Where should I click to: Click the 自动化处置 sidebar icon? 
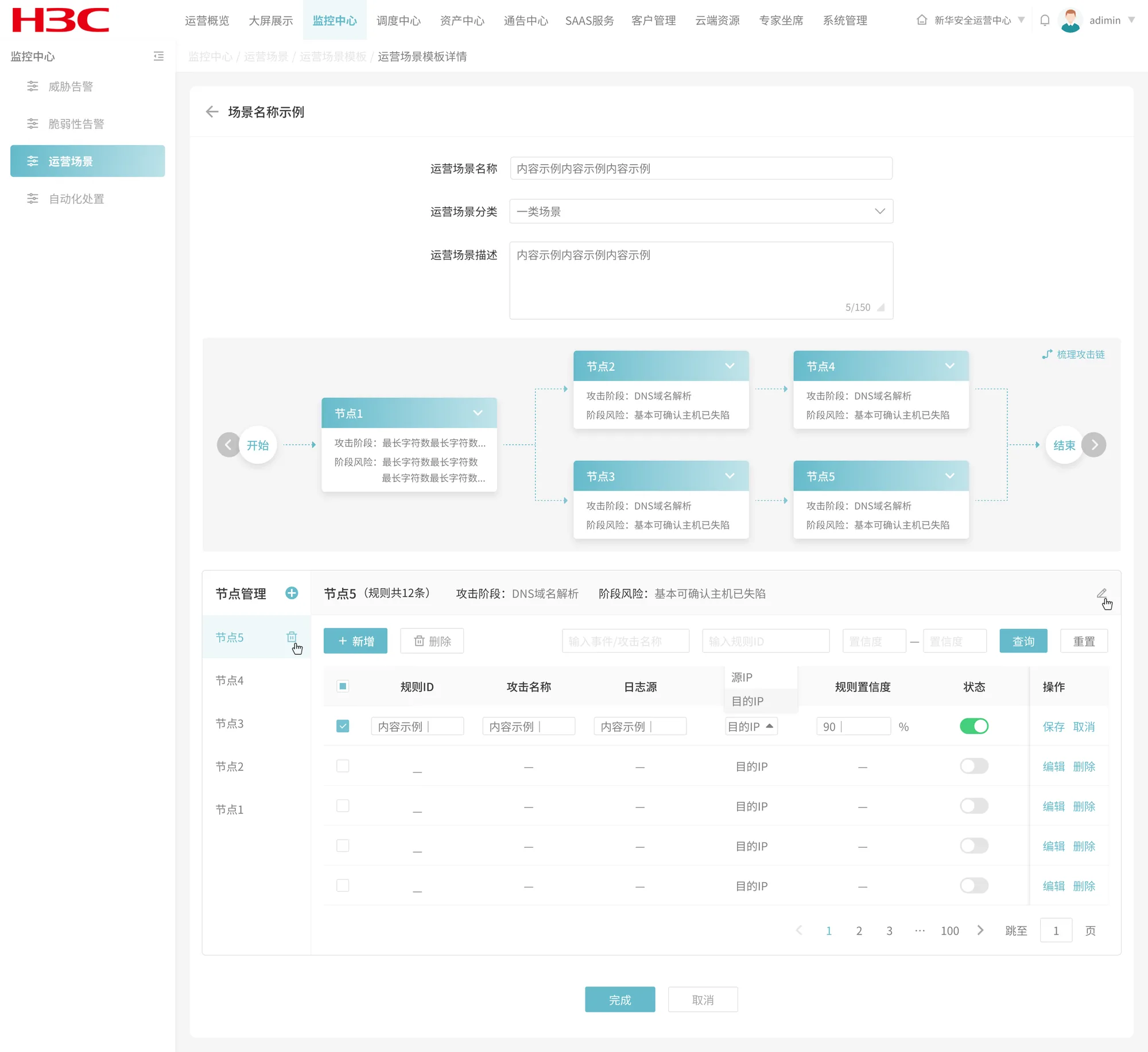(x=33, y=199)
